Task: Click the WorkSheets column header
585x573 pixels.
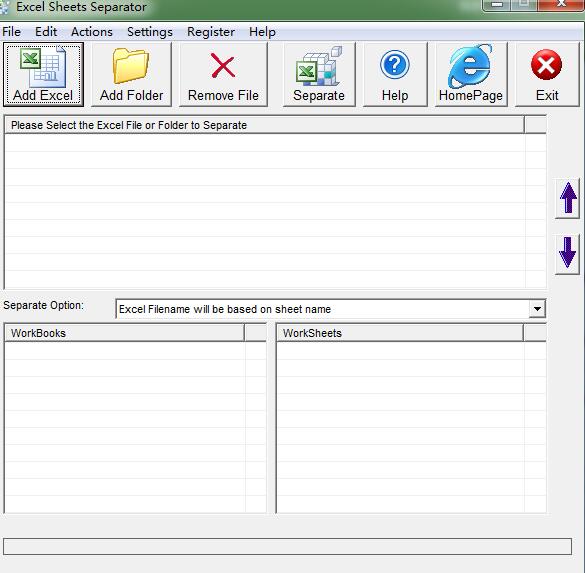Action: tap(400, 333)
